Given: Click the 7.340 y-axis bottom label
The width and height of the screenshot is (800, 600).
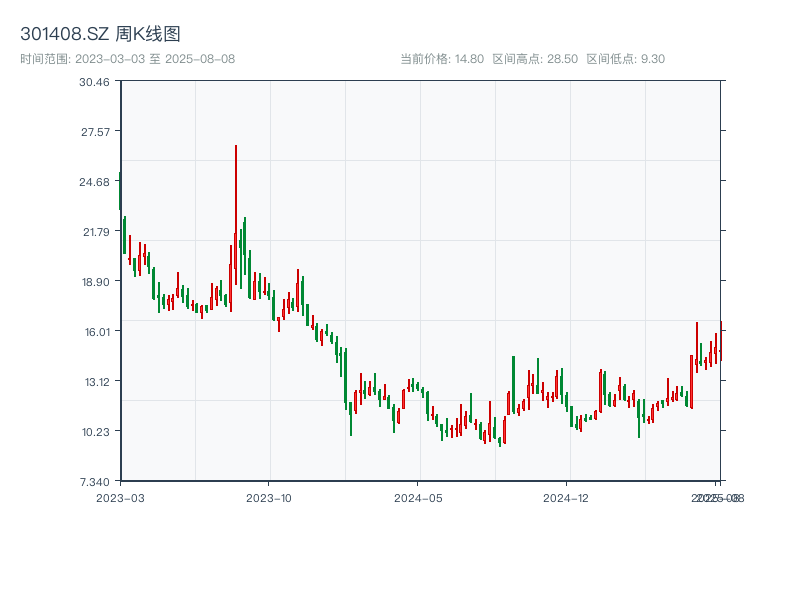Looking at the screenshot, I should (95, 481).
